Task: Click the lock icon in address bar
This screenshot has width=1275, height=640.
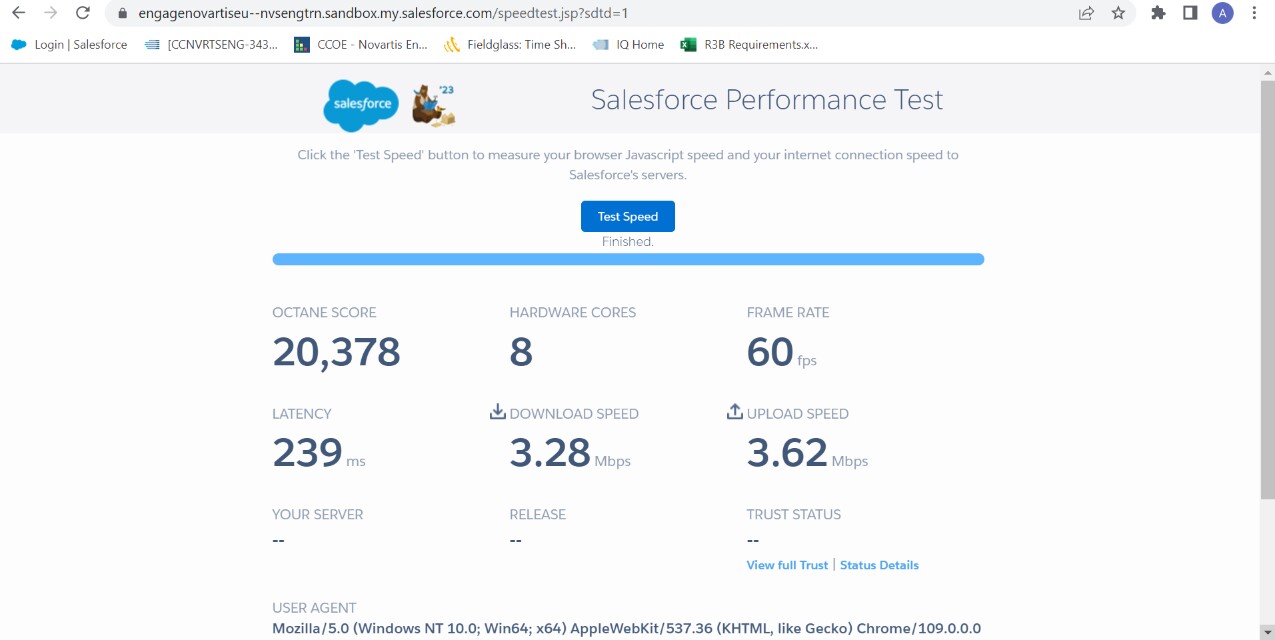Action: (123, 14)
